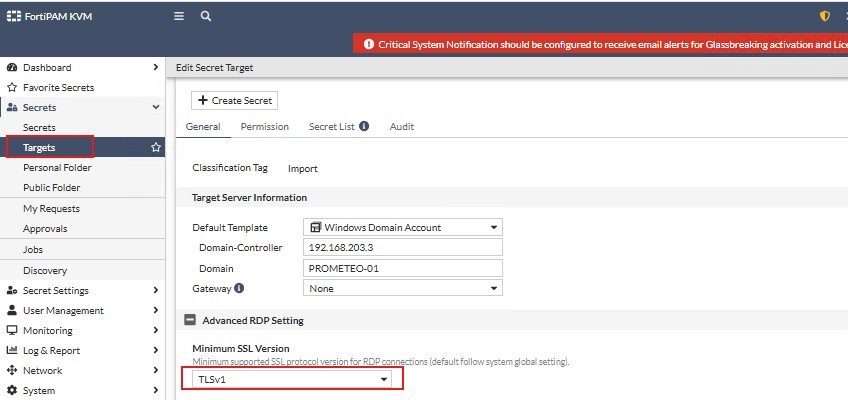Open Public Folder in sidebar
This screenshot has width=848, height=400.
coord(51,188)
